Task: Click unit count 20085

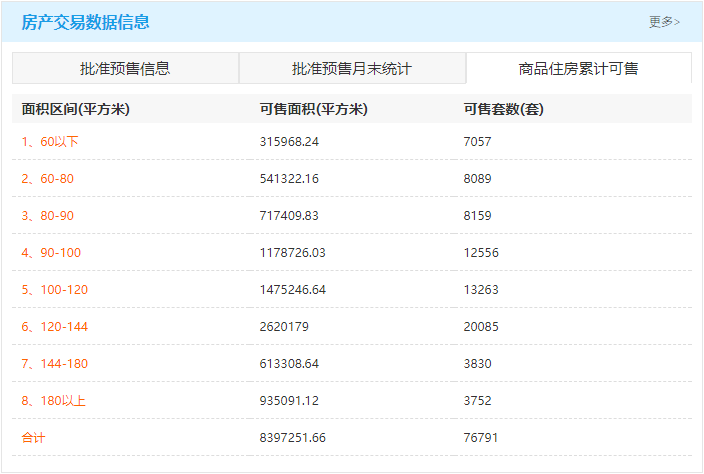Action: pos(481,327)
